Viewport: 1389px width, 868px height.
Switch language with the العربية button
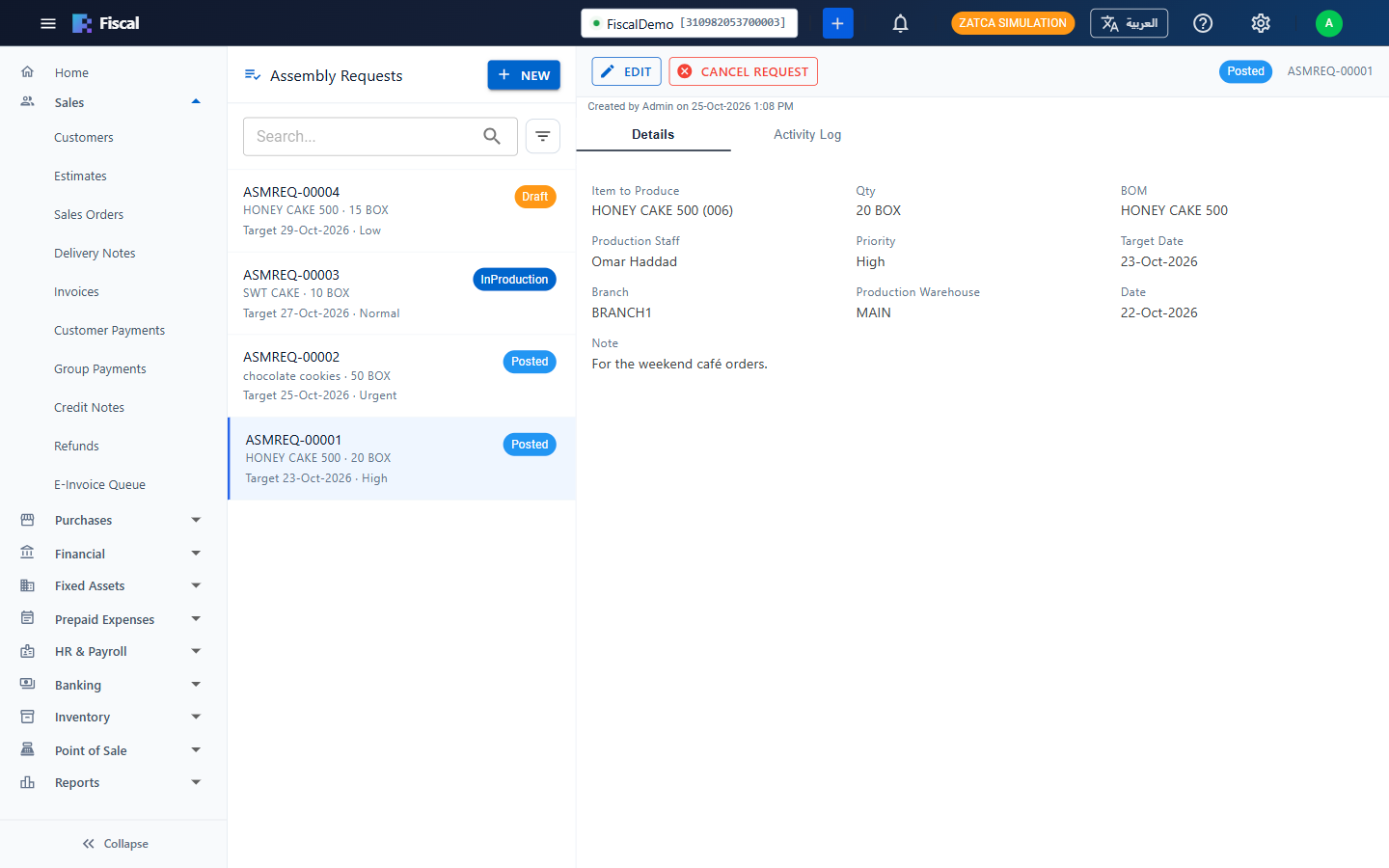click(1129, 23)
